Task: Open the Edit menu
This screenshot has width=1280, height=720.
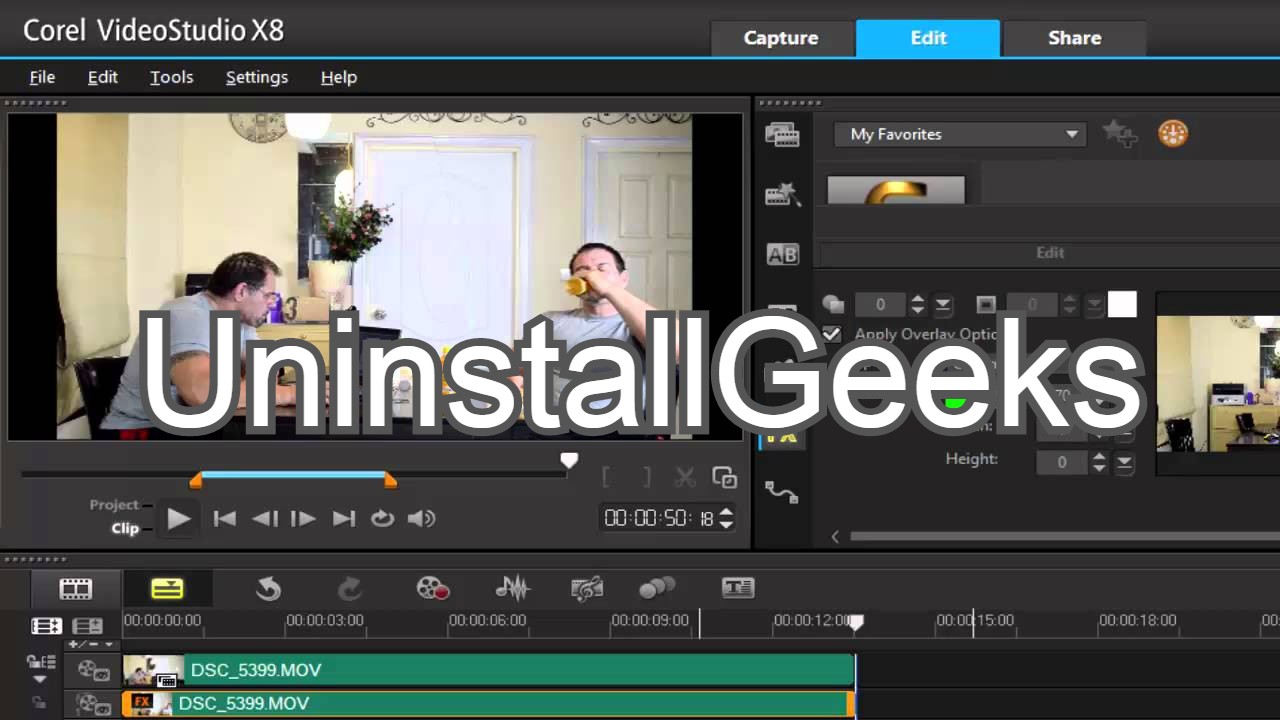Action: (x=103, y=77)
